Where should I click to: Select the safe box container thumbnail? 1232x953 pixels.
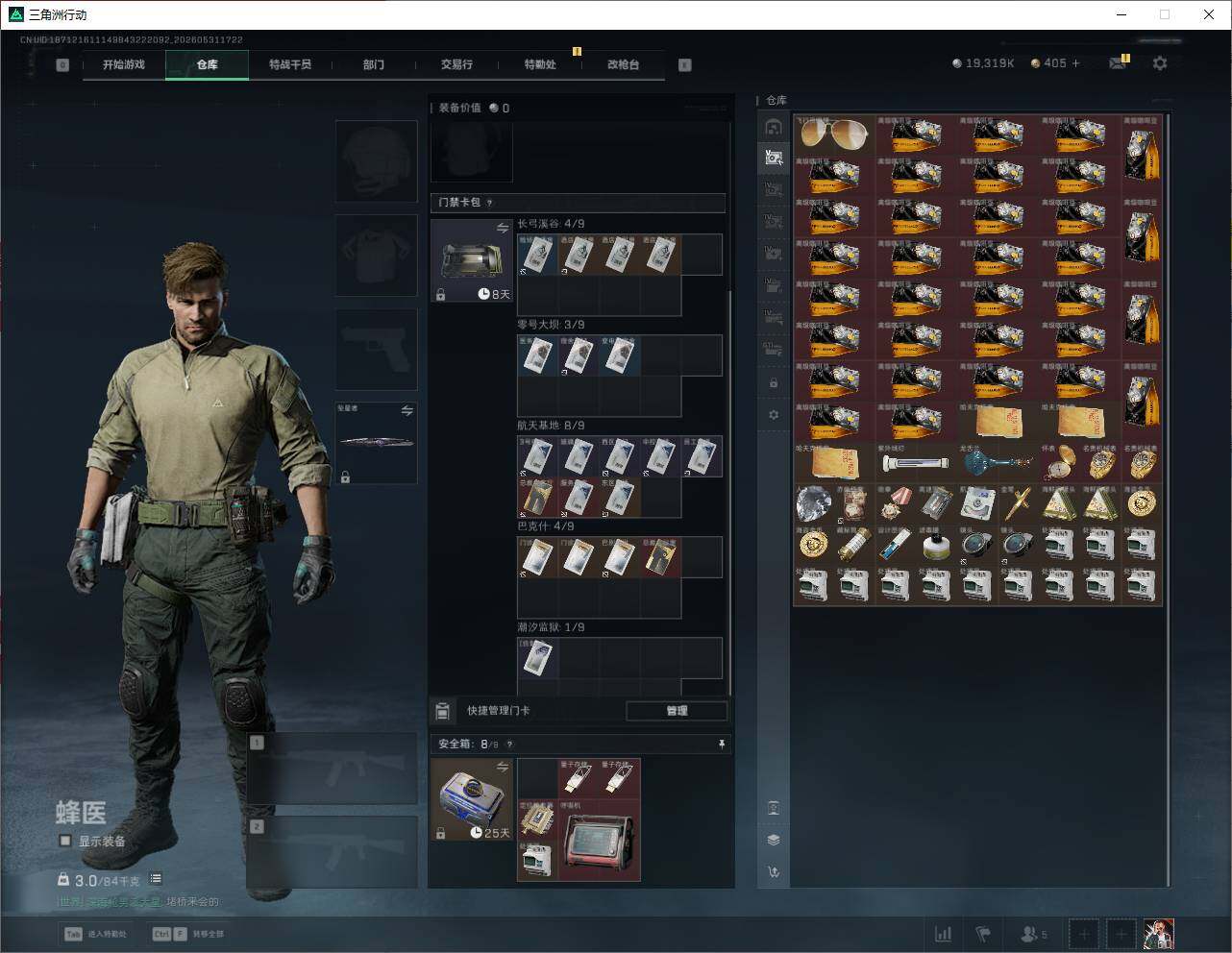point(472,799)
